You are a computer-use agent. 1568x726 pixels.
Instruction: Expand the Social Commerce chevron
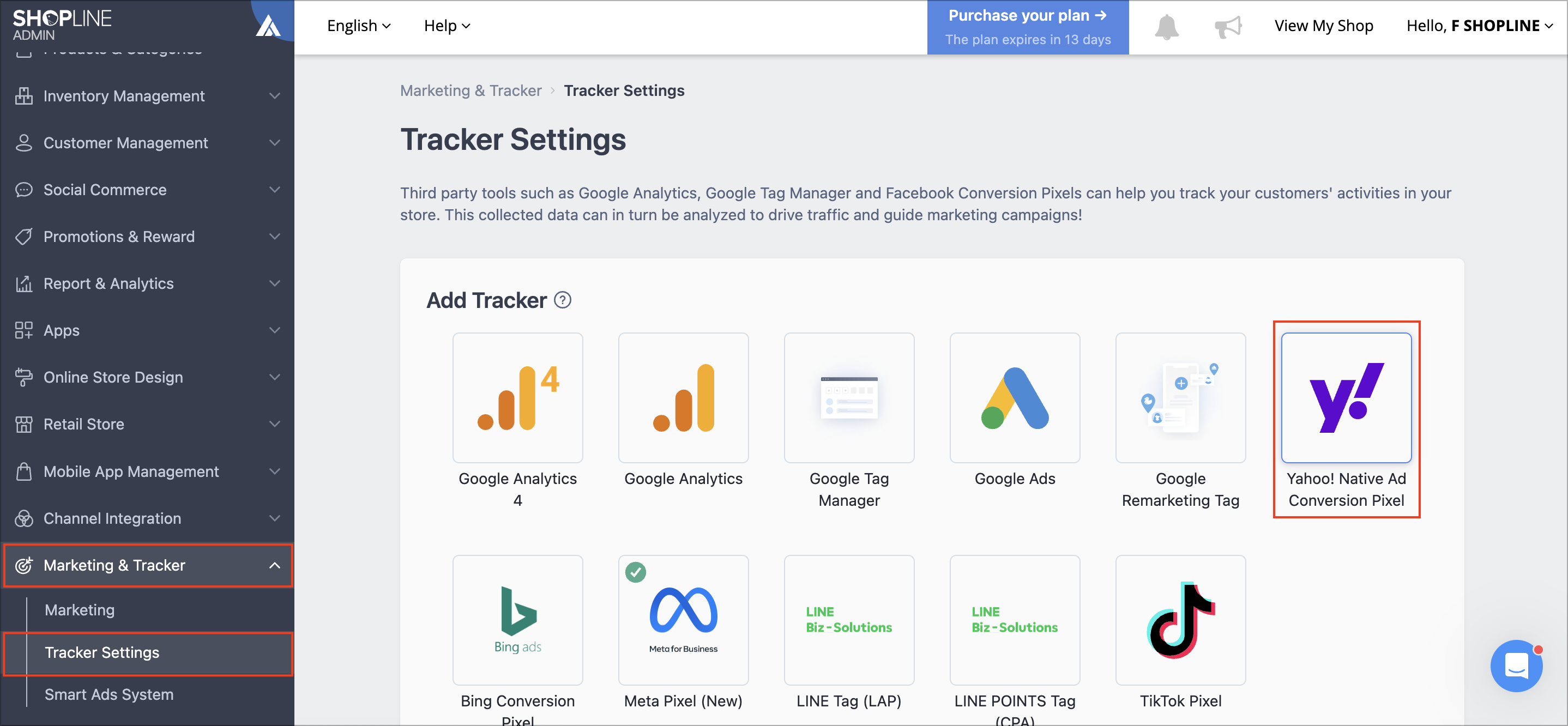tap(275, 189)
